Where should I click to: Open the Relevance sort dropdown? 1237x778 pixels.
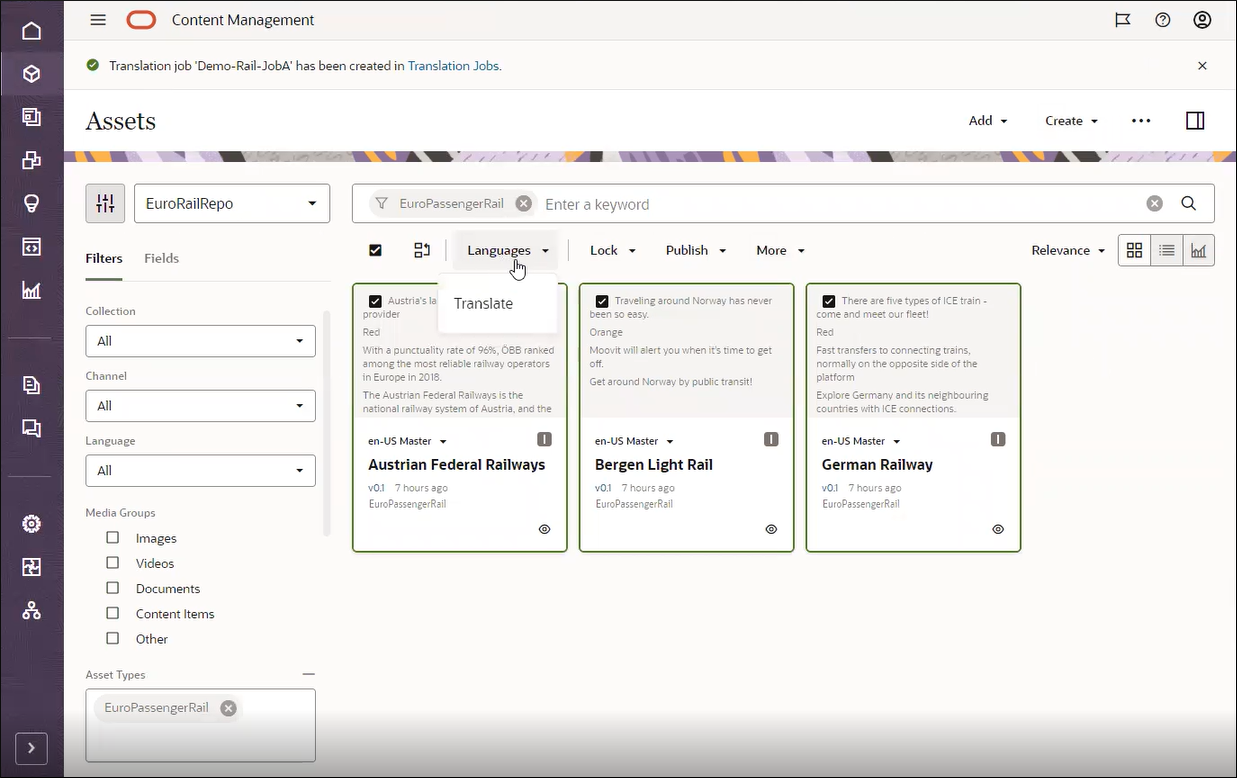[1068, 250]
